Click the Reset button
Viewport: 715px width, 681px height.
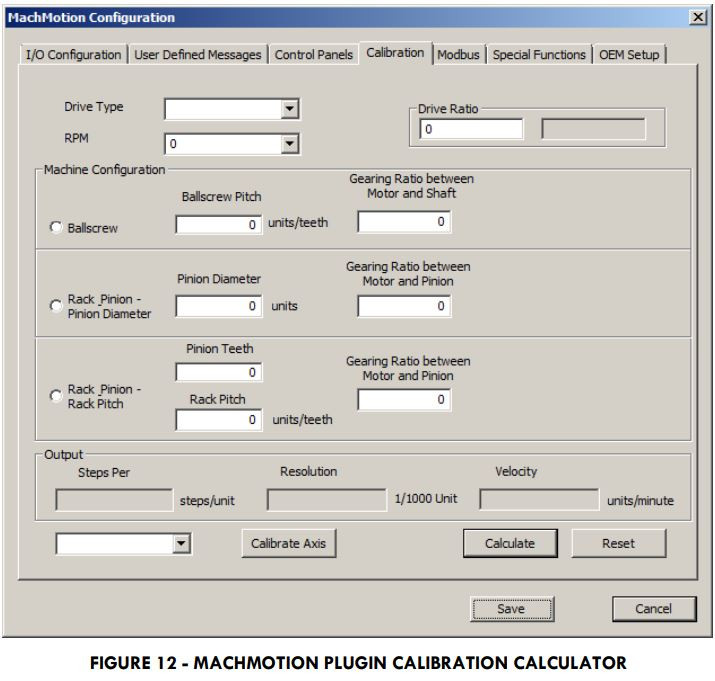[618, 543]
